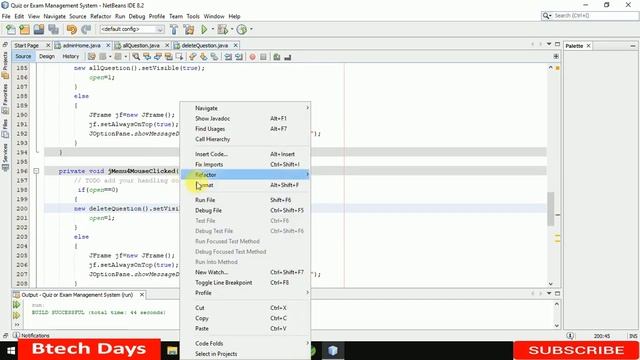Choose Debug File from the context menu

point(245,210)
